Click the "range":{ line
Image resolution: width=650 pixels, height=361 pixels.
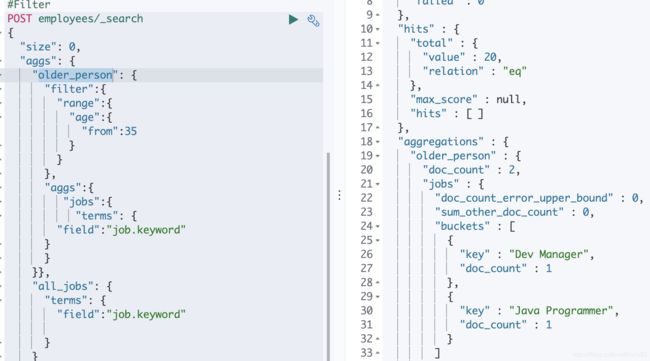pos(85,103)
